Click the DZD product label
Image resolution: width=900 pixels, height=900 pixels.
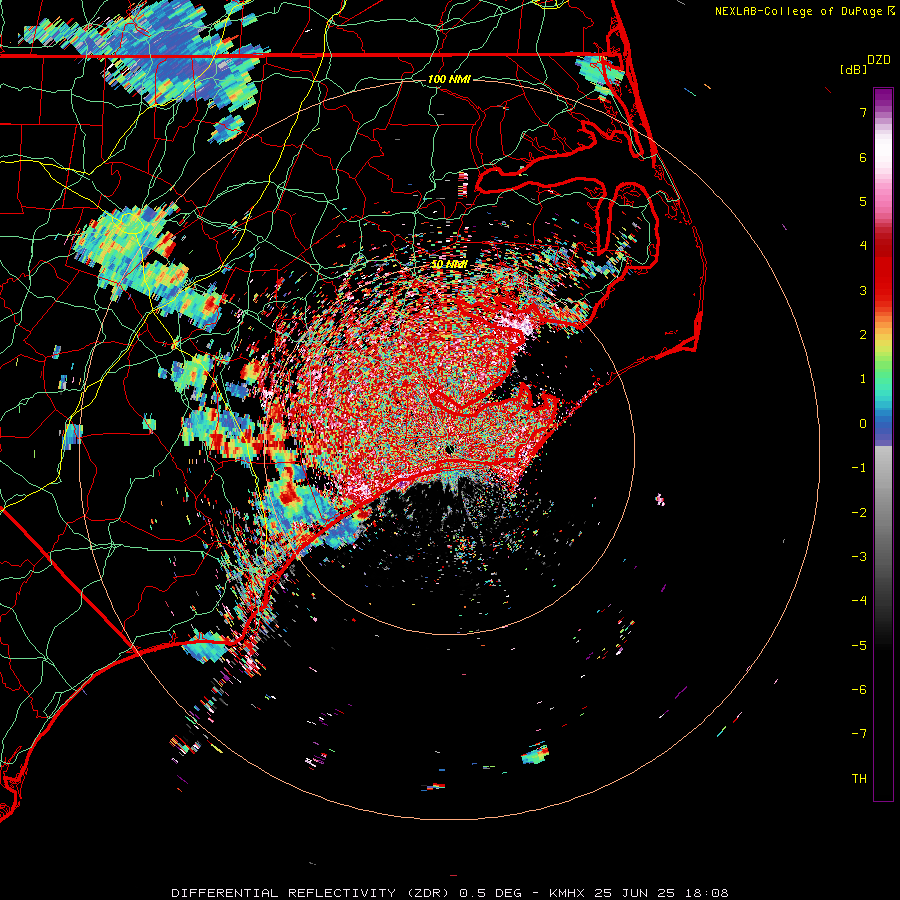(x=879, y=60)
